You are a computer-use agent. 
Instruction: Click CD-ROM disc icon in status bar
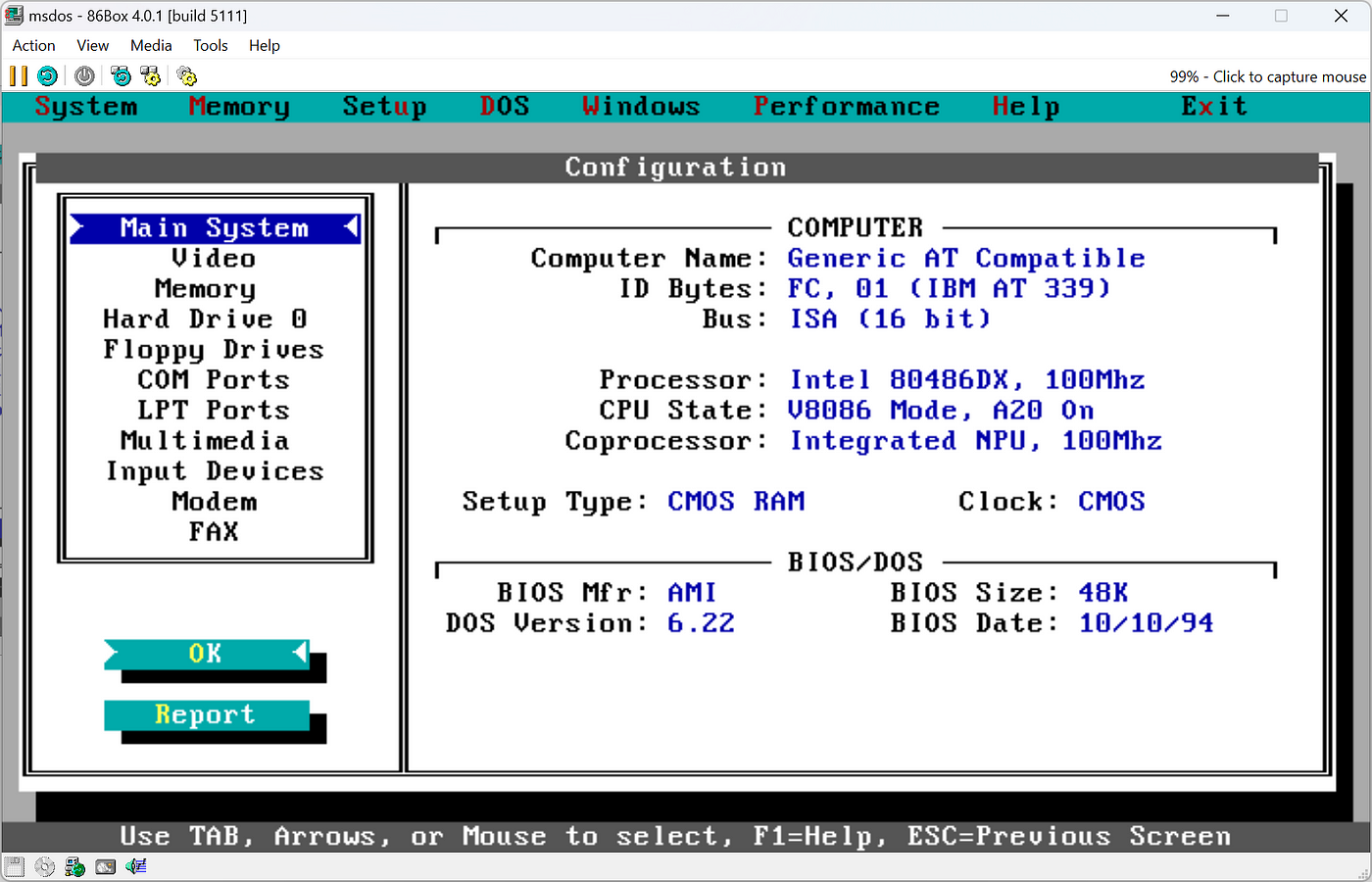[44, 866]
